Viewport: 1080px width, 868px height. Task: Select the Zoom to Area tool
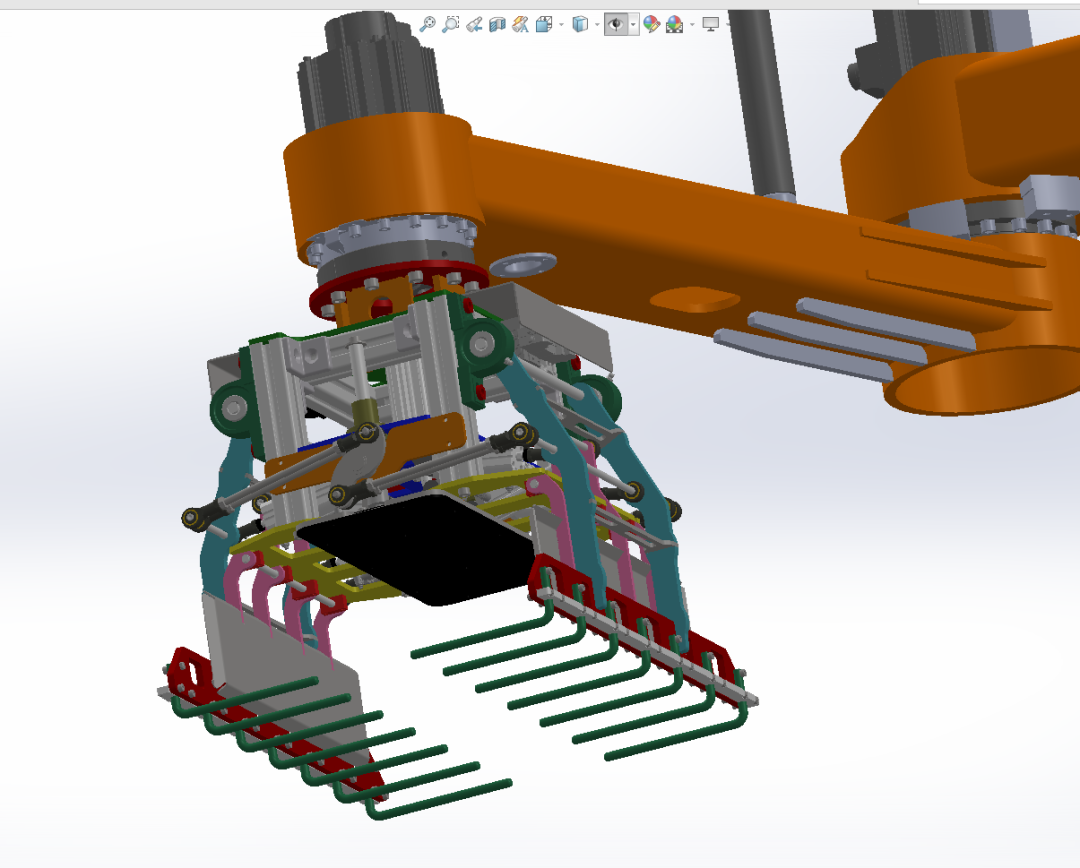[450, 25]
